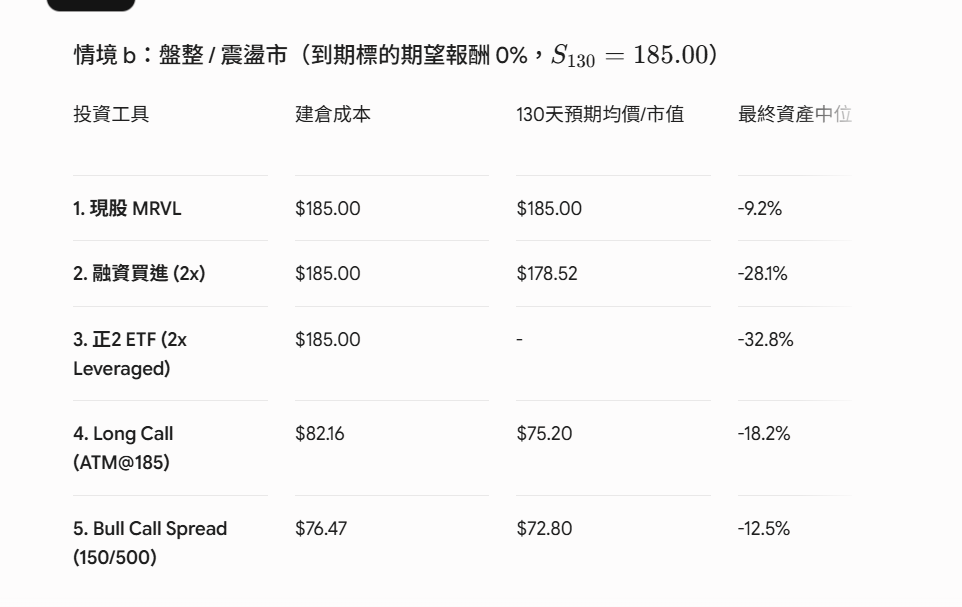
Task: Click the 投資工具 column header
Action: pos(111,114)
